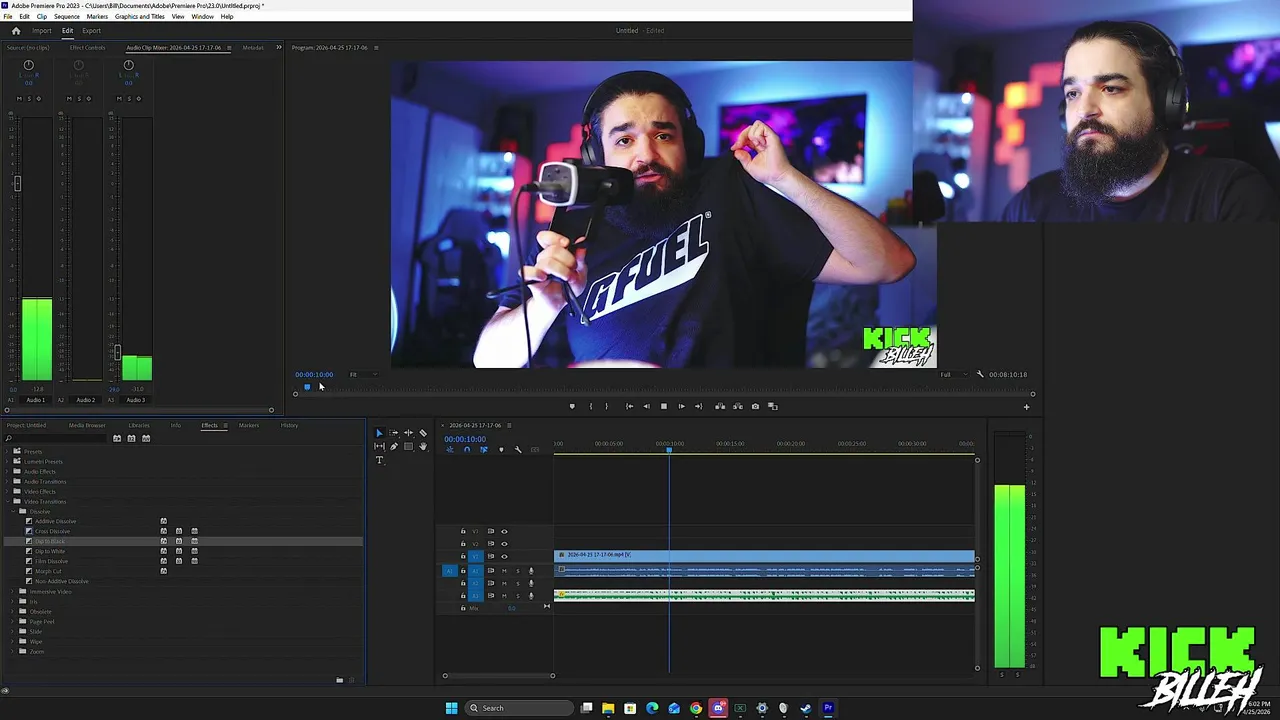Toggle Linked Selection in timeline header
This screenshot has width=1280, height=720.
pyautogui.click(x=484, y=450)
